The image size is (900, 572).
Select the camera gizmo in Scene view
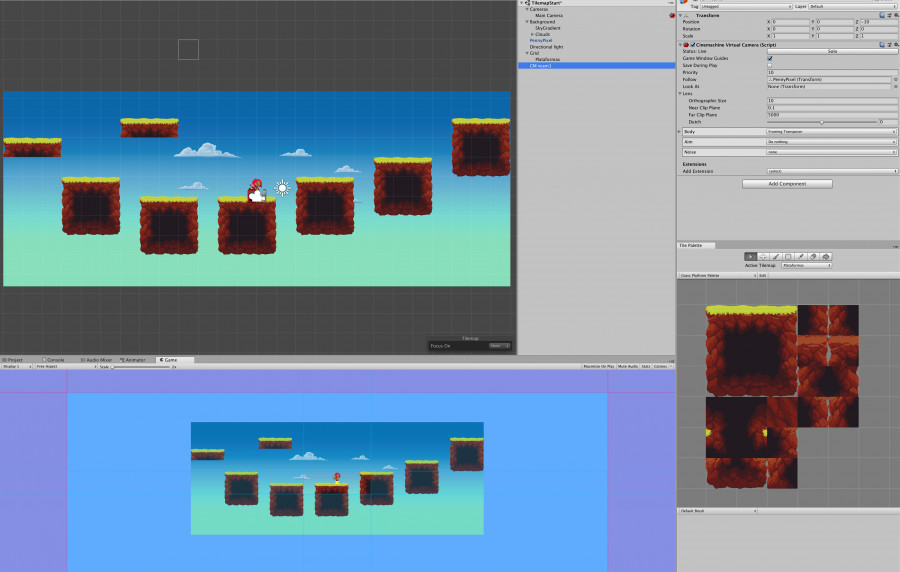coord(257,196)
